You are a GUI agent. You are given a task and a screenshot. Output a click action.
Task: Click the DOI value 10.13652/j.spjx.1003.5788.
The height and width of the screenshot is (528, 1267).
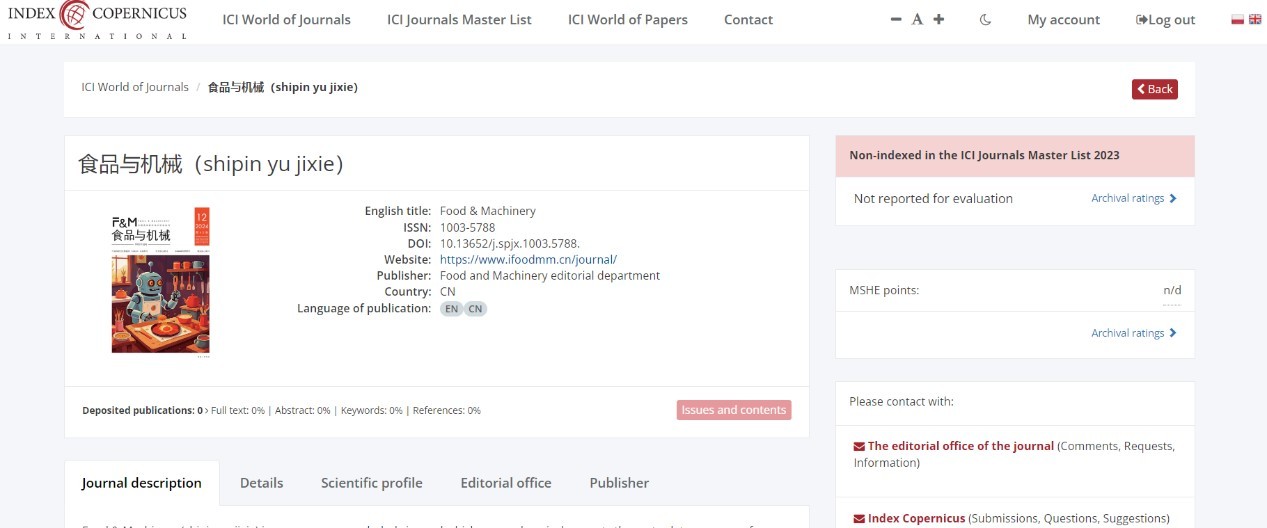tap(510, 243)
